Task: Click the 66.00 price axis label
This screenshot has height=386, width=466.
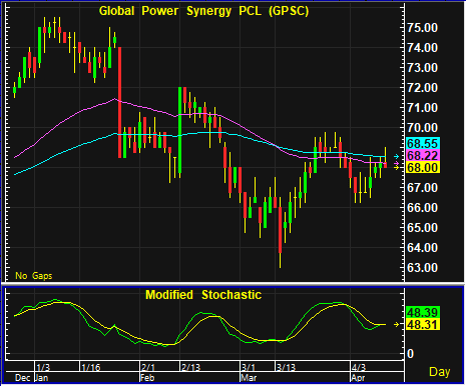Action: click(422, 208)
